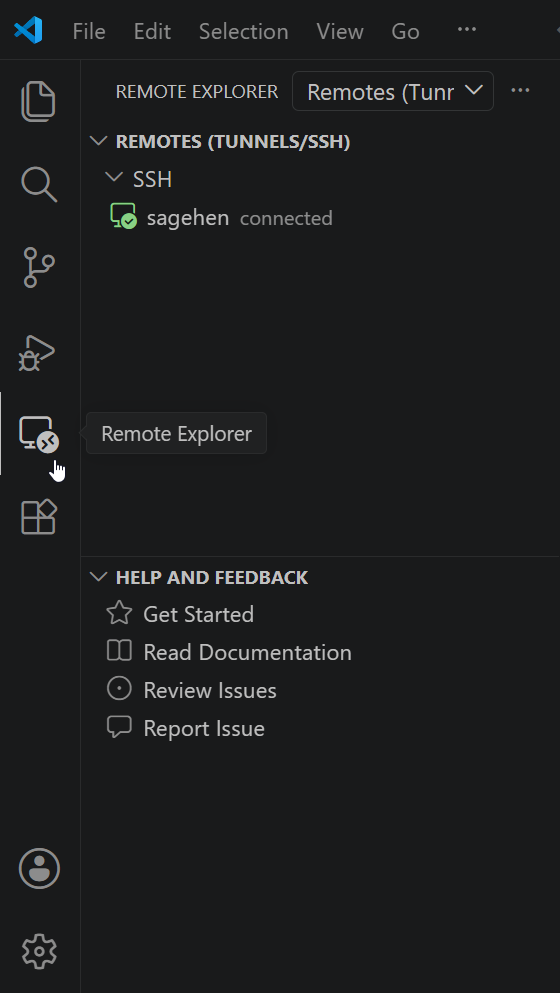Open the Manage gear icon

click(x=39, y=951)
